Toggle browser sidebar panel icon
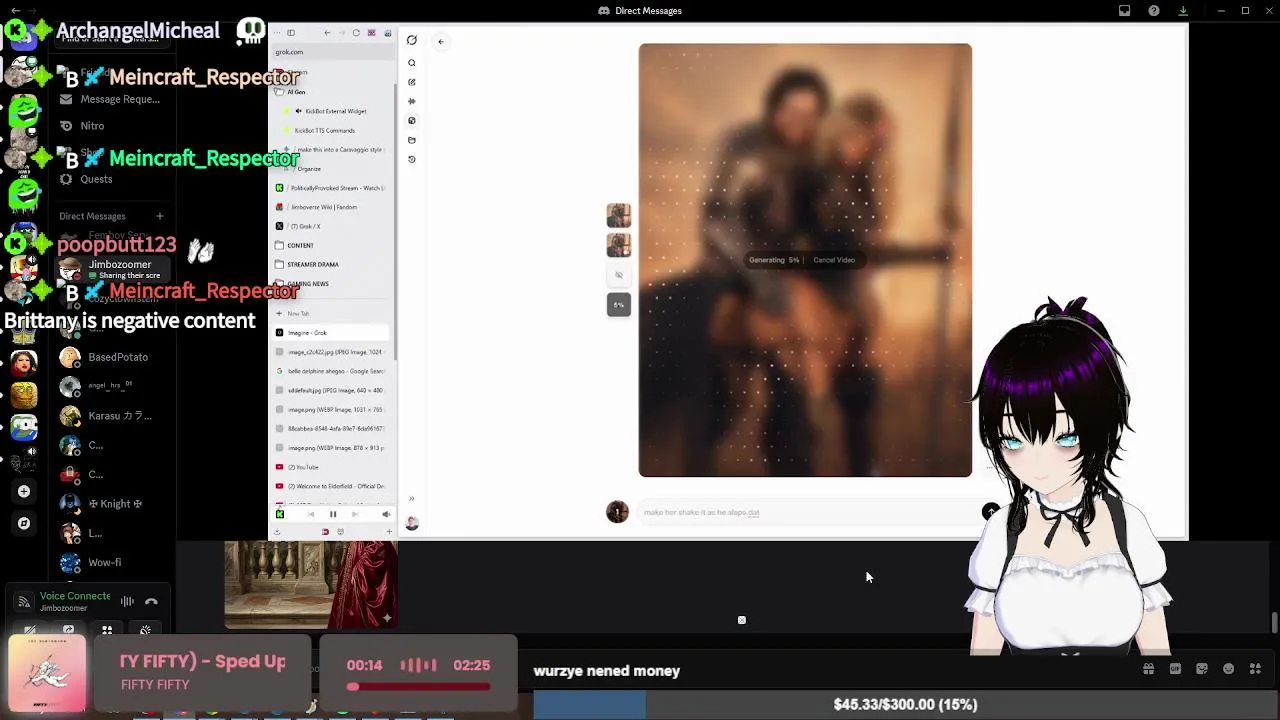This screenshot has width=1280, height=720. tap(291, 33)
